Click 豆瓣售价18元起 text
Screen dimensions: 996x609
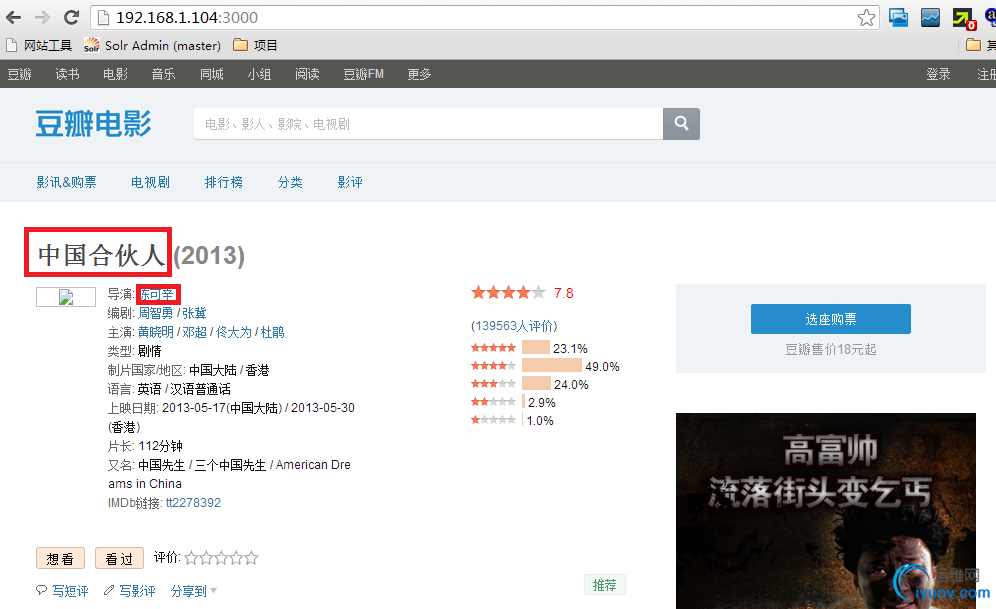(831, 349)
